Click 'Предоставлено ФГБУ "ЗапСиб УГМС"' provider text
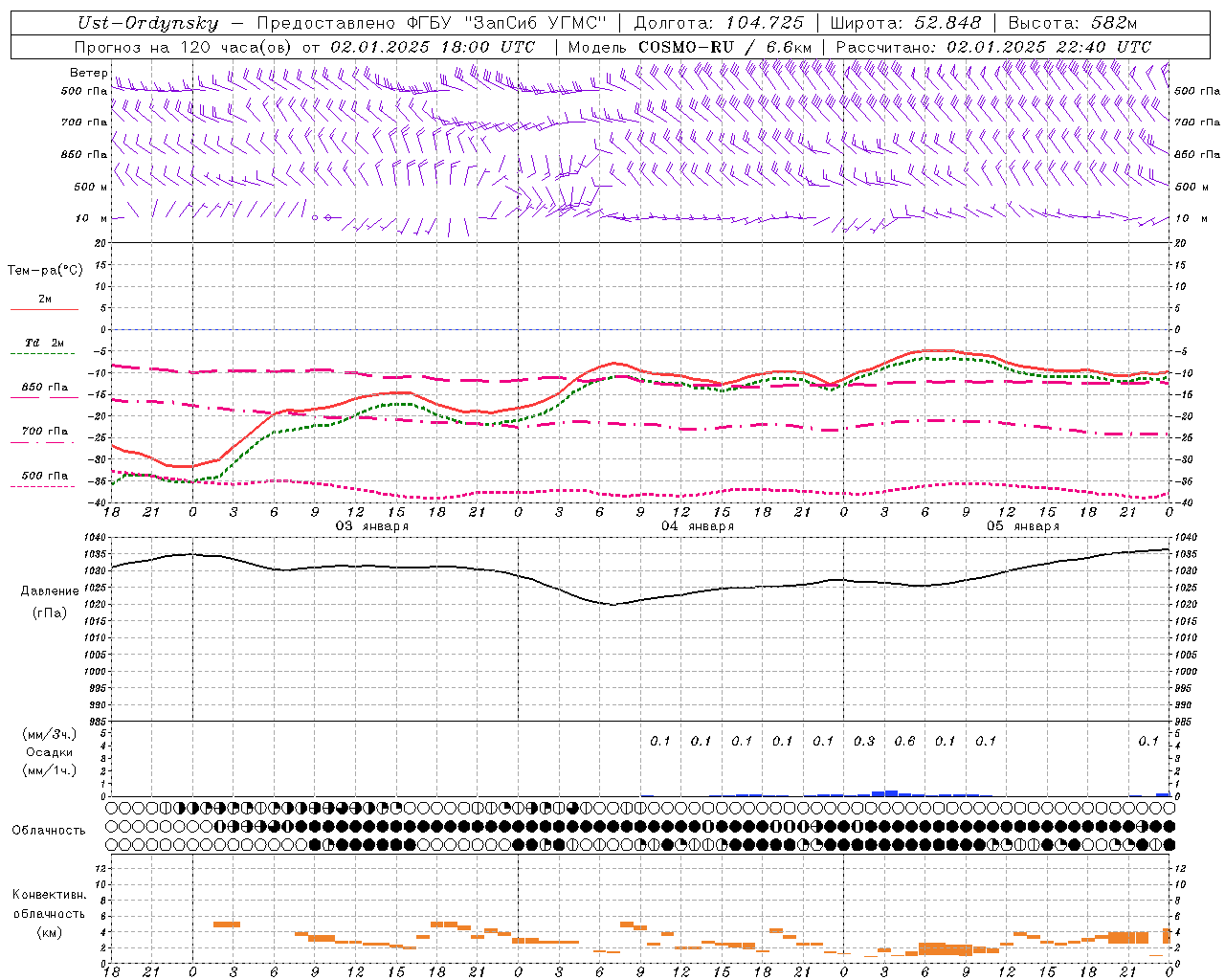1225x980 pixels. (x=433, y=24)
